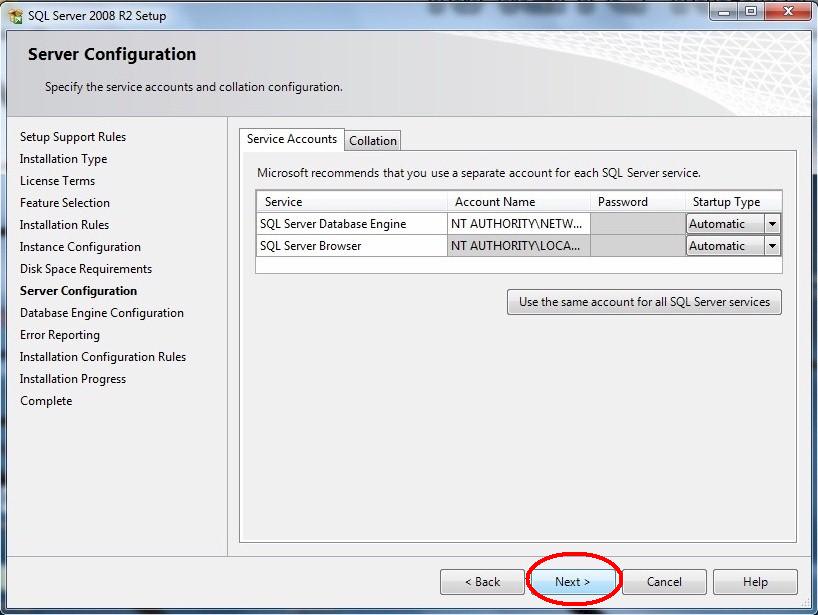Select Installation Configuration Rules step
The height and width of the screenshot is (615, 818).
[103, 357]
